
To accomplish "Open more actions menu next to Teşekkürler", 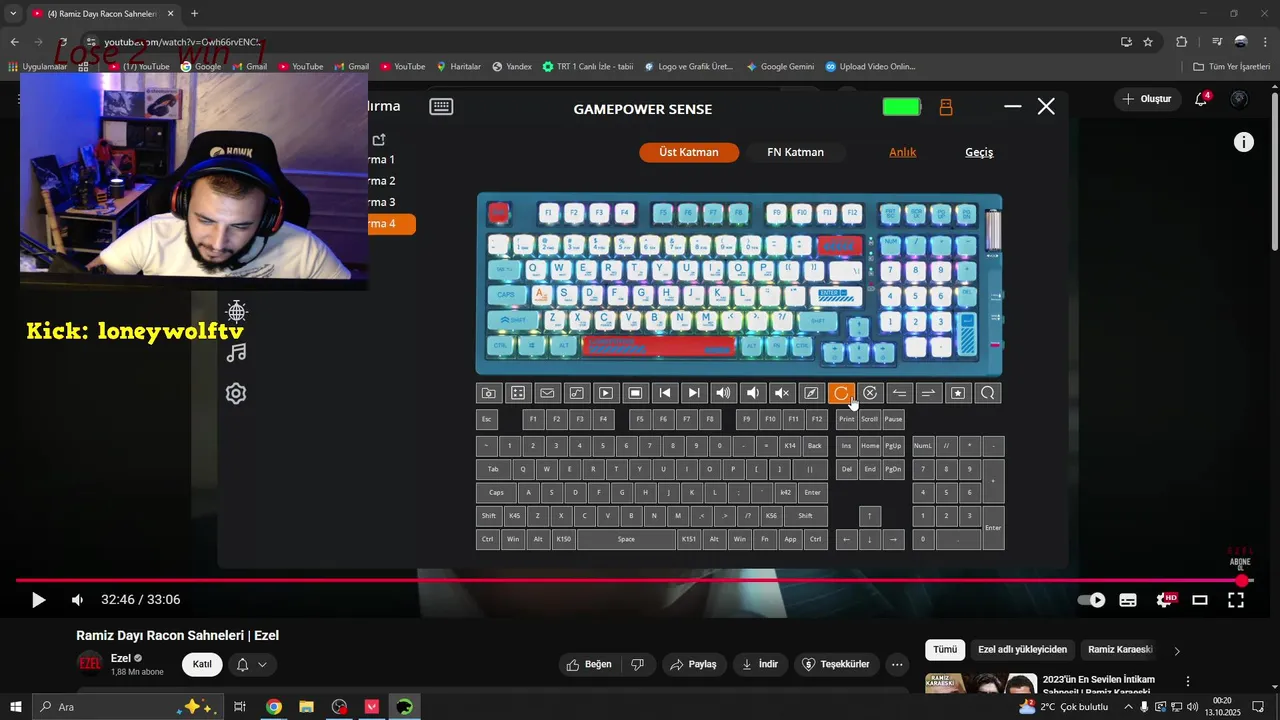I will 897,664.
